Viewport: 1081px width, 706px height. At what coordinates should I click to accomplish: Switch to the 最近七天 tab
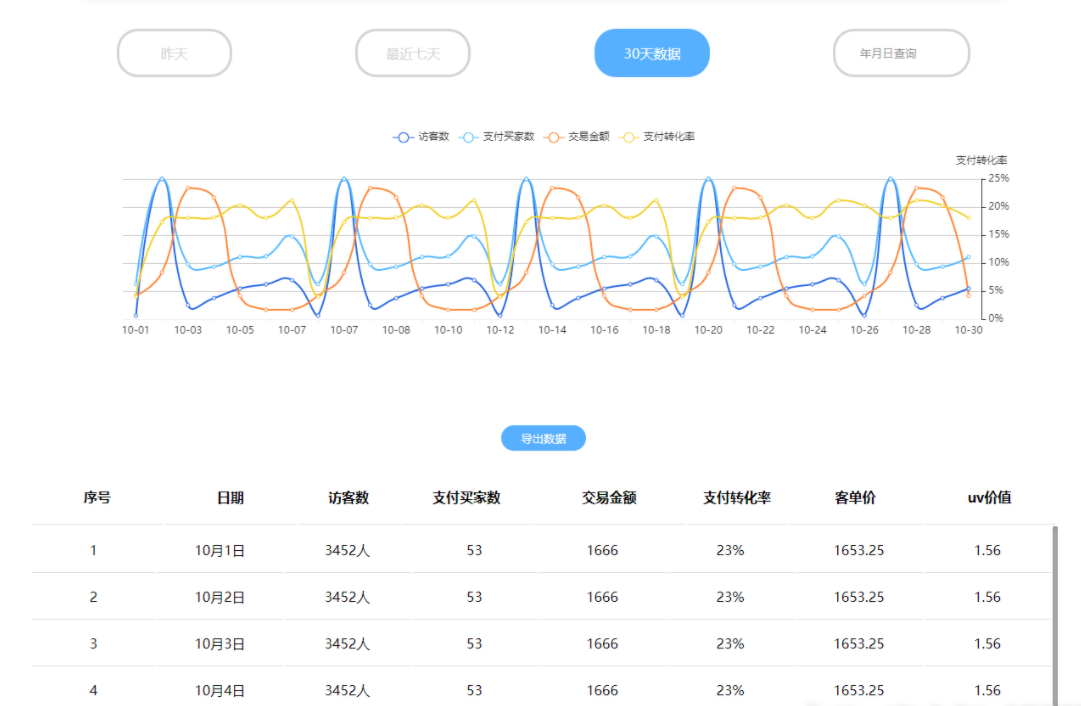pyautogui.click(x=413, y=52)
